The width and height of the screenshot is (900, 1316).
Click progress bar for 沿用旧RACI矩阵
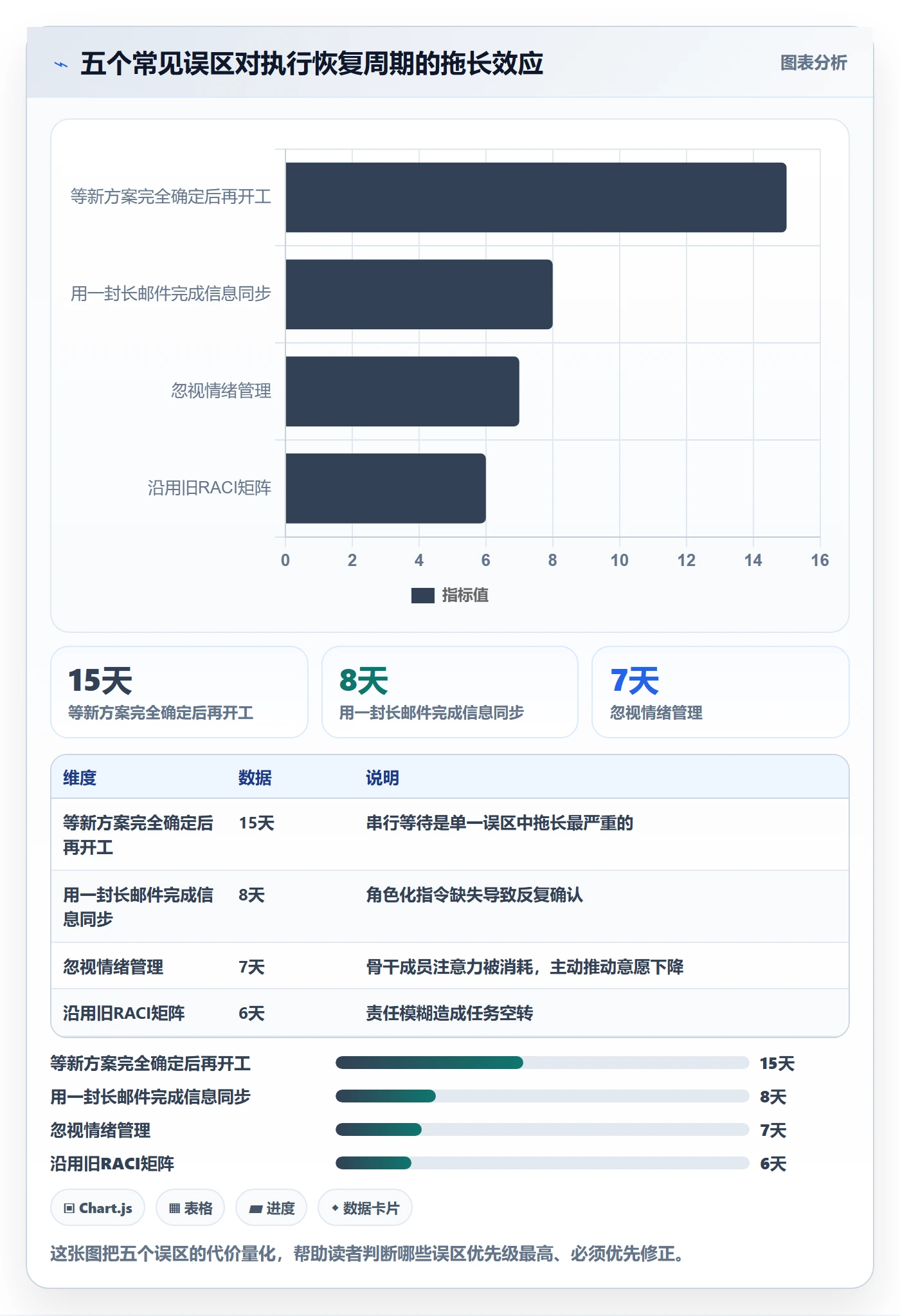[x=543, y=1163]
